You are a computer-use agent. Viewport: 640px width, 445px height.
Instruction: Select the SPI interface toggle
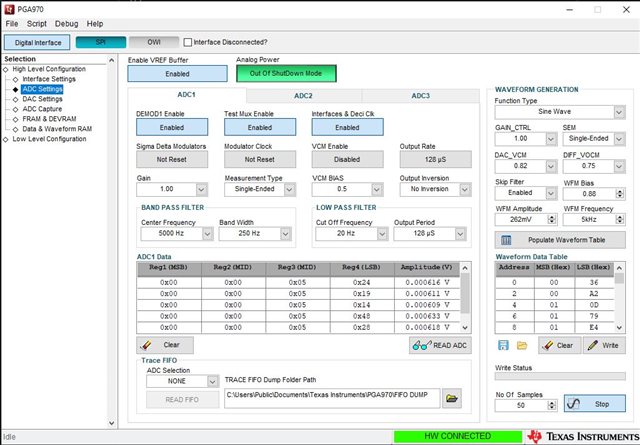pos(101,42)
